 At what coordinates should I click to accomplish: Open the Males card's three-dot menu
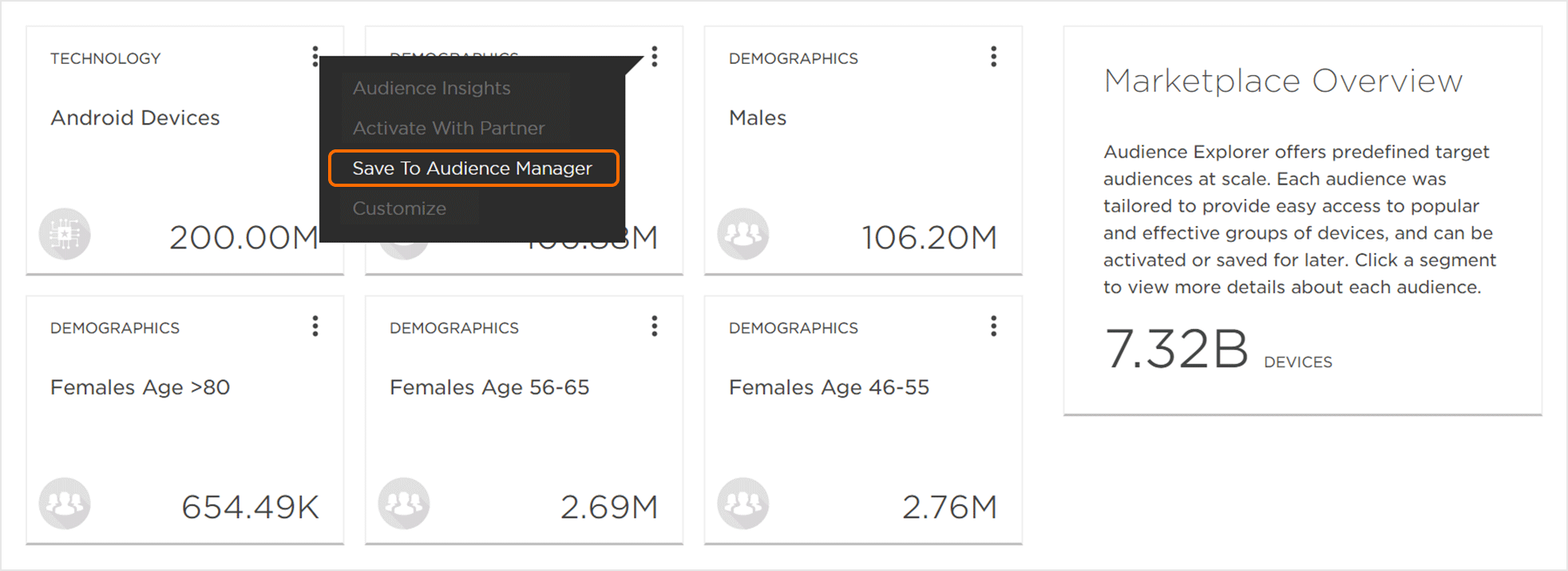994,57
